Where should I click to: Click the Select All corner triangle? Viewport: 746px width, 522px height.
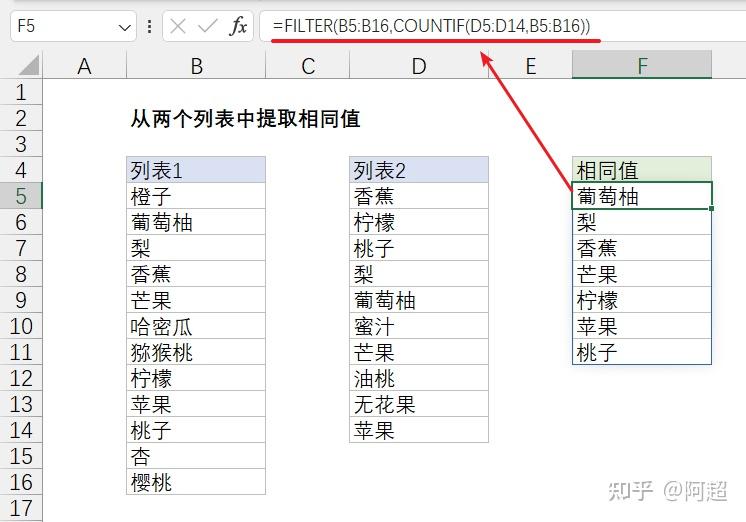(29, 65)
